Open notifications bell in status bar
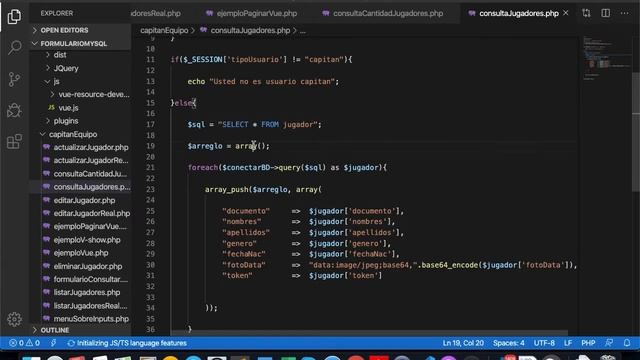 (x=627, y=343)
